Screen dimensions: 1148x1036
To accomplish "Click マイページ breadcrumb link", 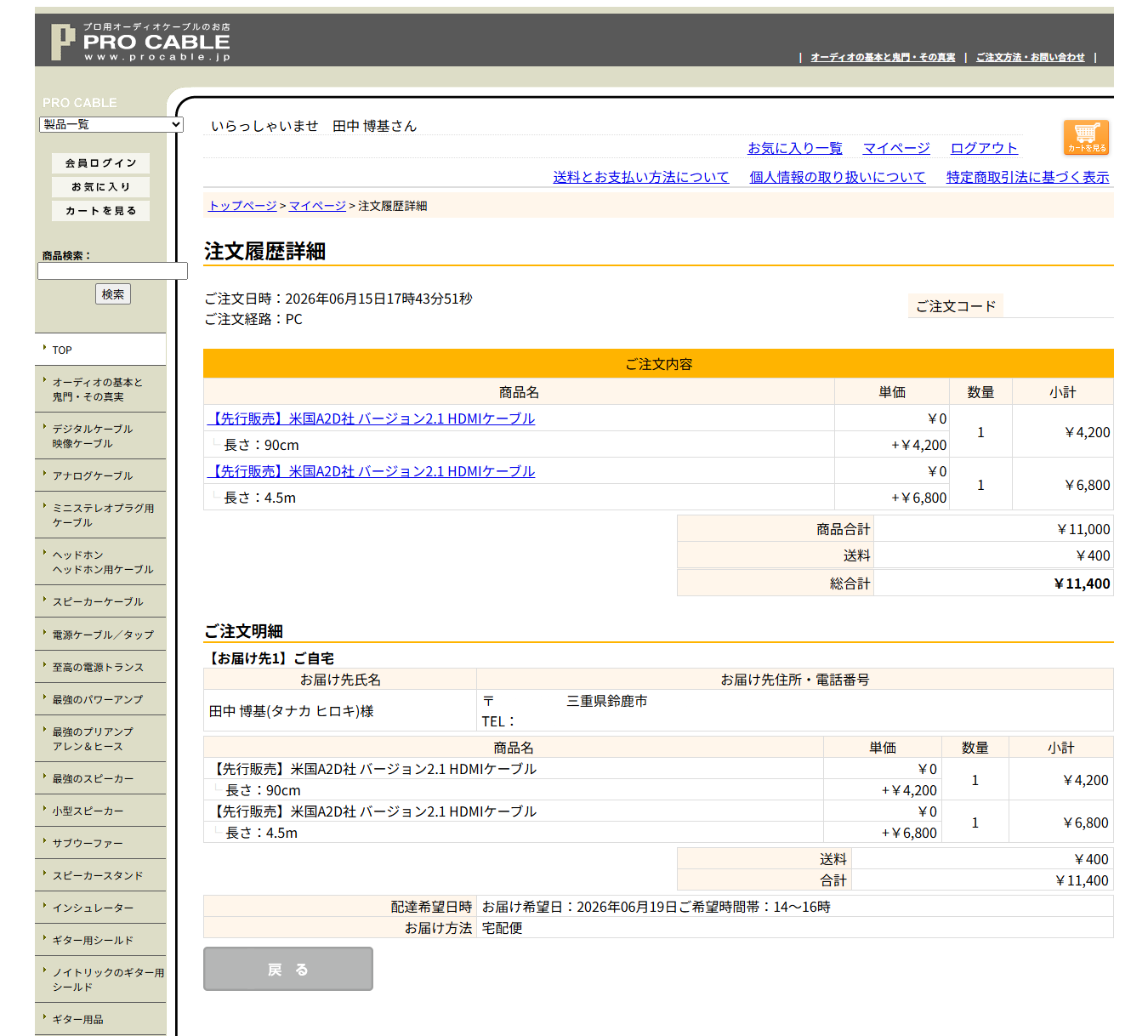I will (x=317, y=206).
